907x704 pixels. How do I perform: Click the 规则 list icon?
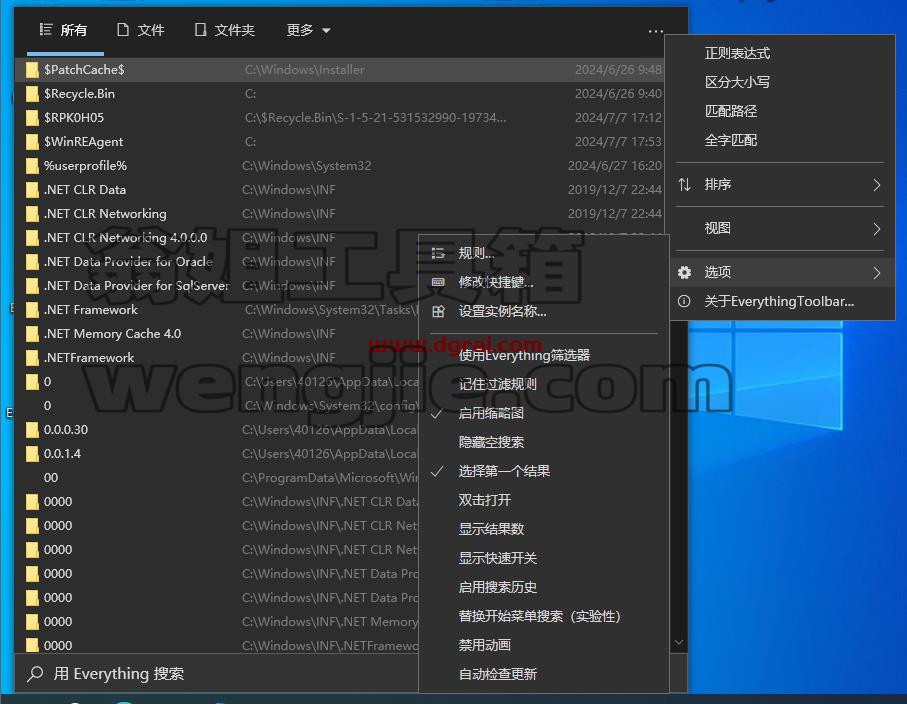point(438,253)
